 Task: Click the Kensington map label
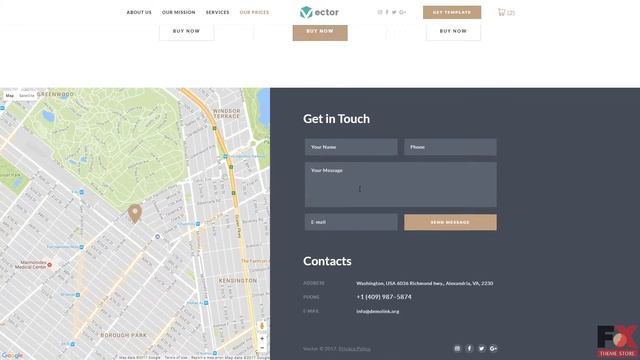[x=238, y=281]
